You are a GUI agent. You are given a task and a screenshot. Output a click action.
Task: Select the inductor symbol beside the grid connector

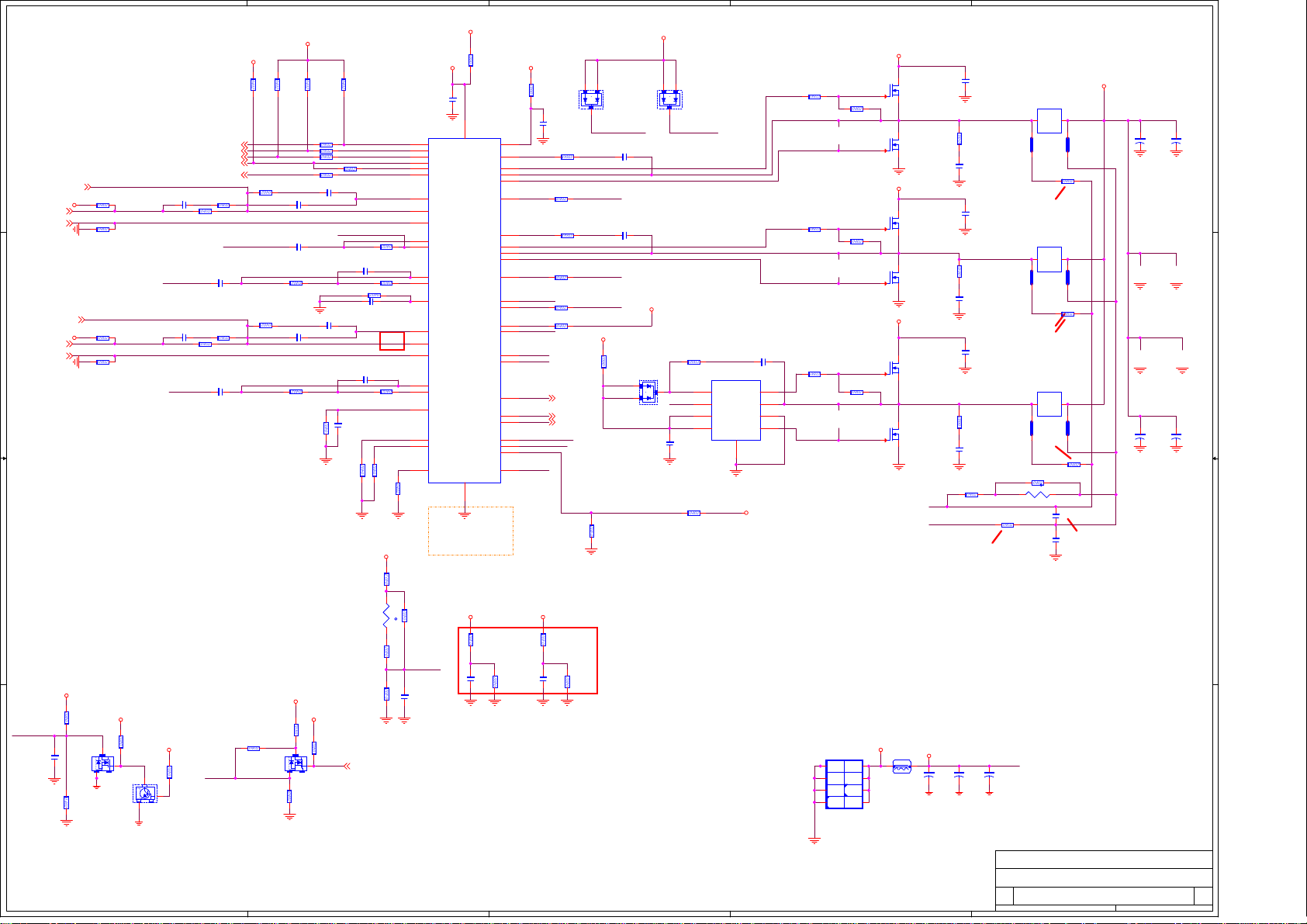click(902, 767)
